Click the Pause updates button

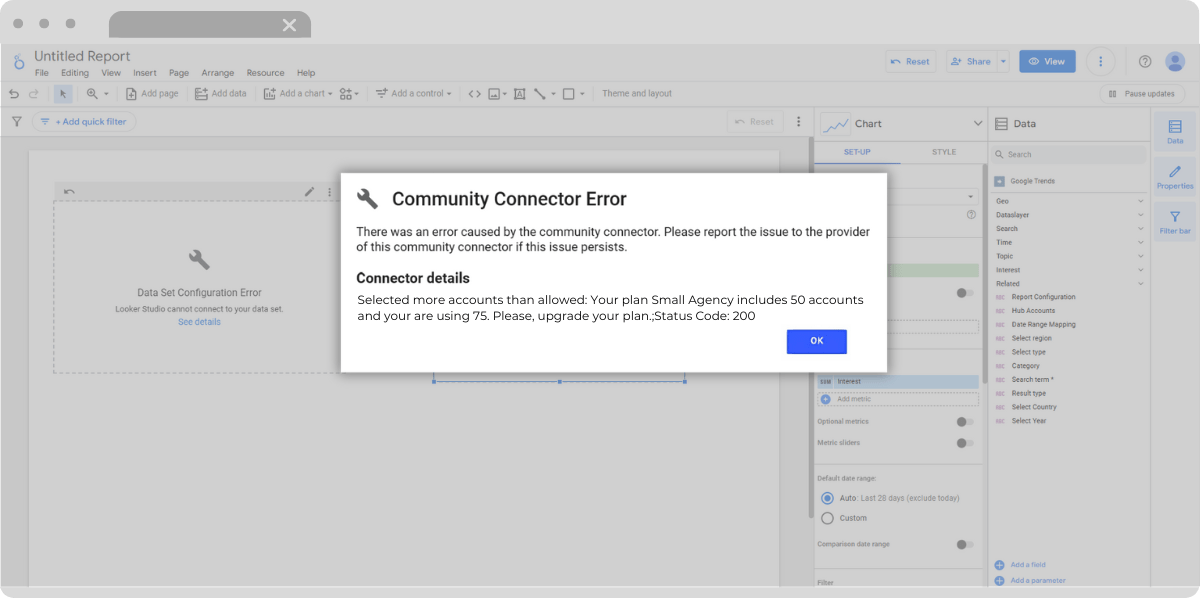1141,93
